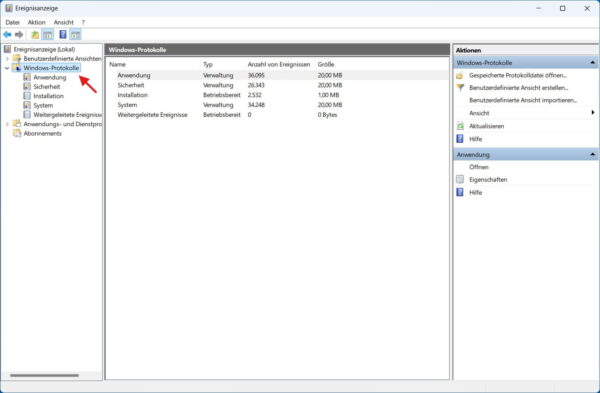Click the Up one level toolbar icon
The height and width of the screenshot is (393, 600).
coord(35,35)
